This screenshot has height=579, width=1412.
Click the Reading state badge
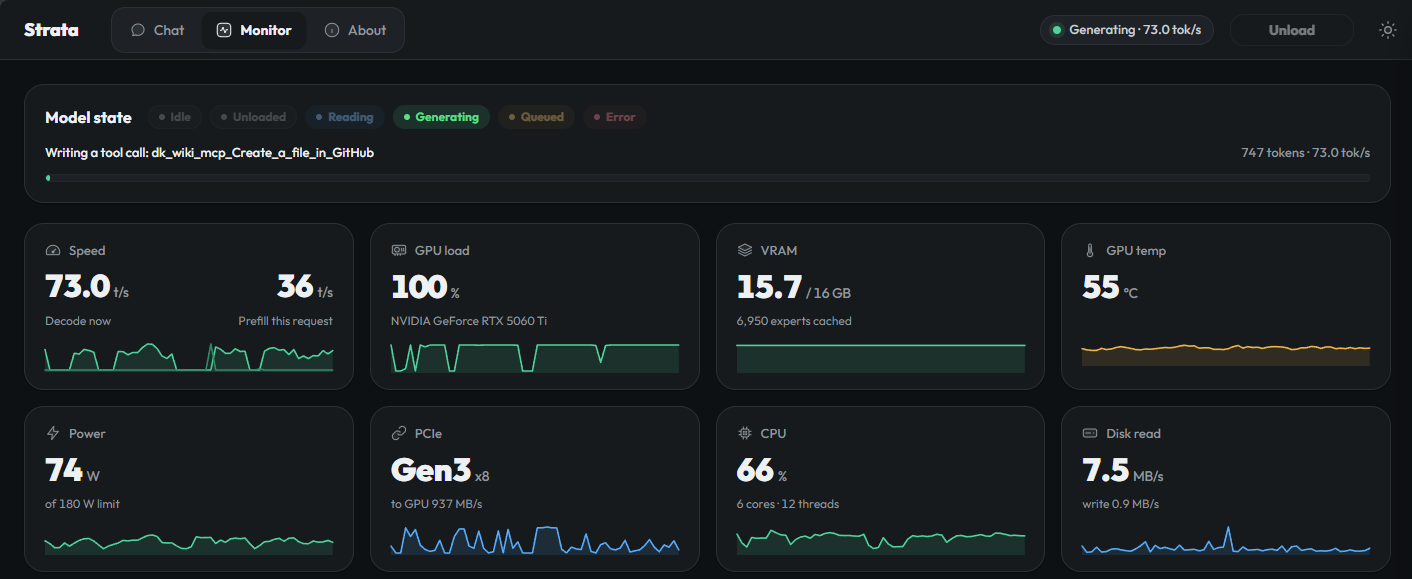coord(345,117)
